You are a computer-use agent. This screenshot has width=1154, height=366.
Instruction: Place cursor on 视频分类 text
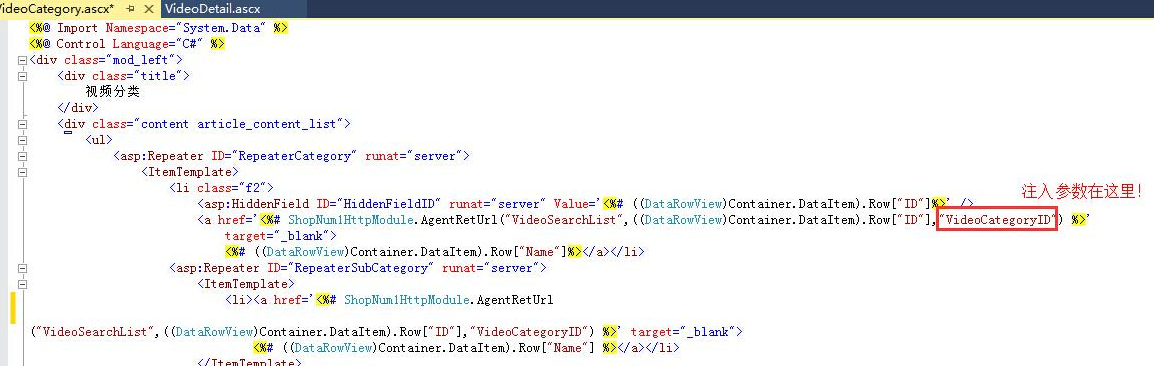click(112, 92)
